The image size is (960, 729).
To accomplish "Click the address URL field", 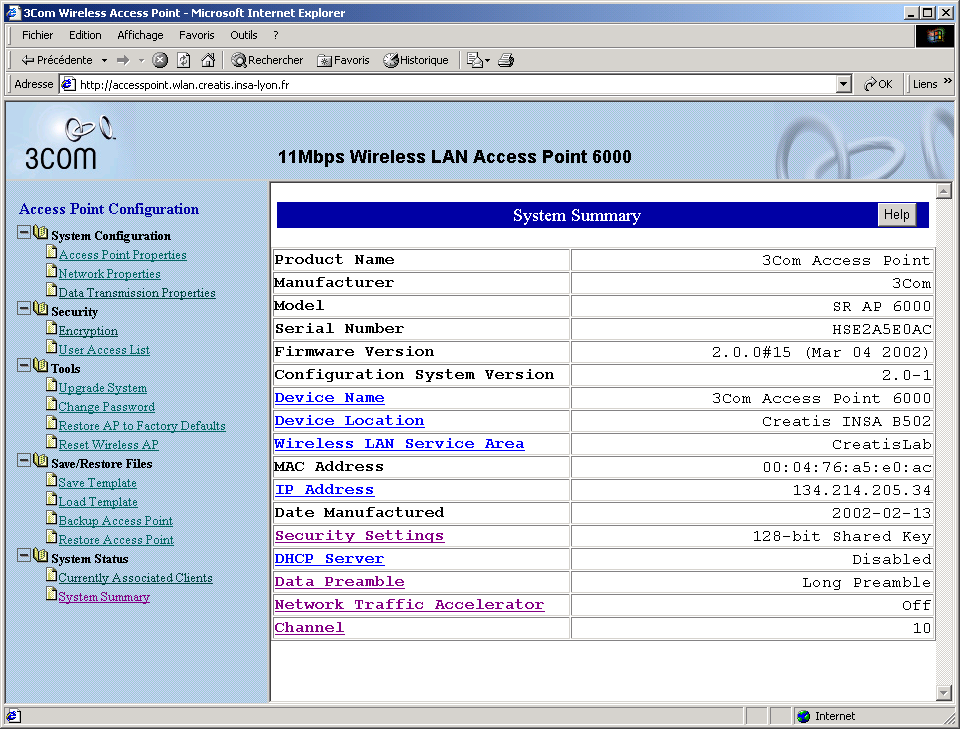I will 456,84.
